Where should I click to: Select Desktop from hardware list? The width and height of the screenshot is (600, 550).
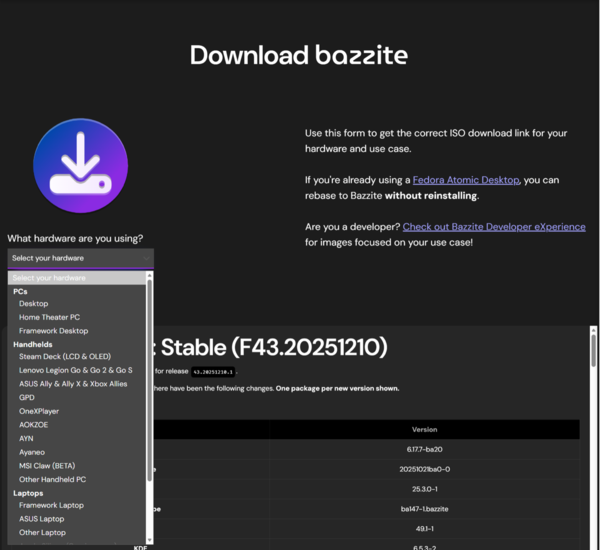pyautogui.click(x=77, y=304)
